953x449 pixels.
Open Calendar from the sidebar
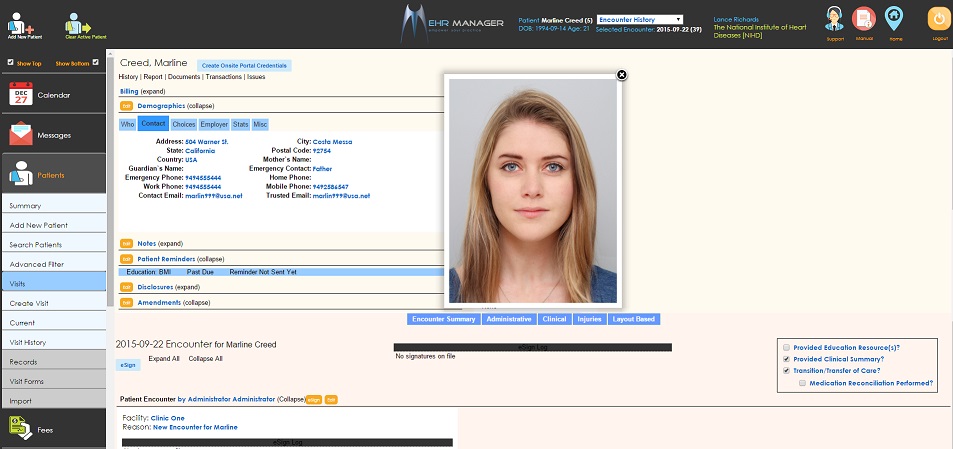53,95
